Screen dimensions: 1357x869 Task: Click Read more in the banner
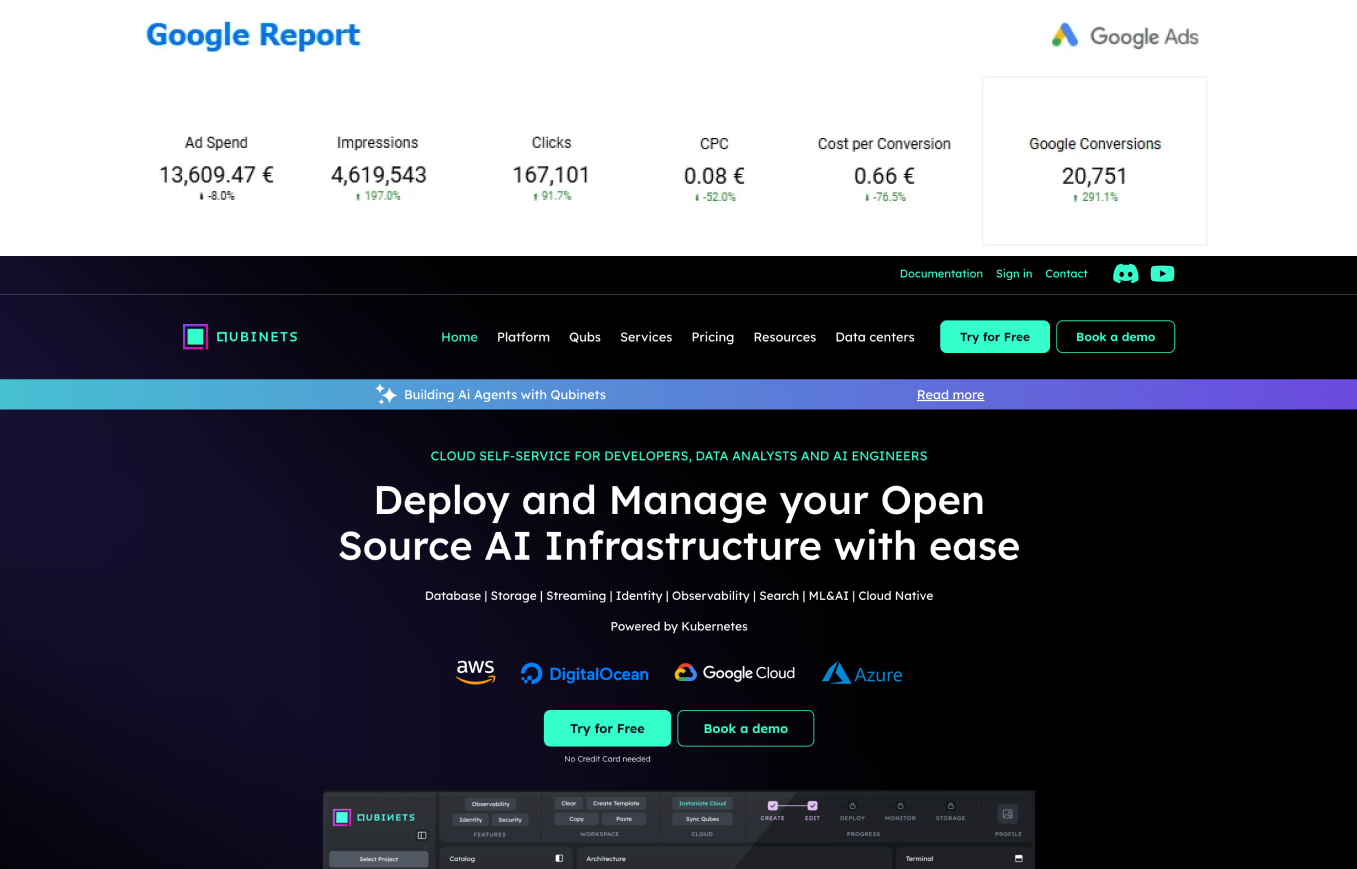(950, 395)
